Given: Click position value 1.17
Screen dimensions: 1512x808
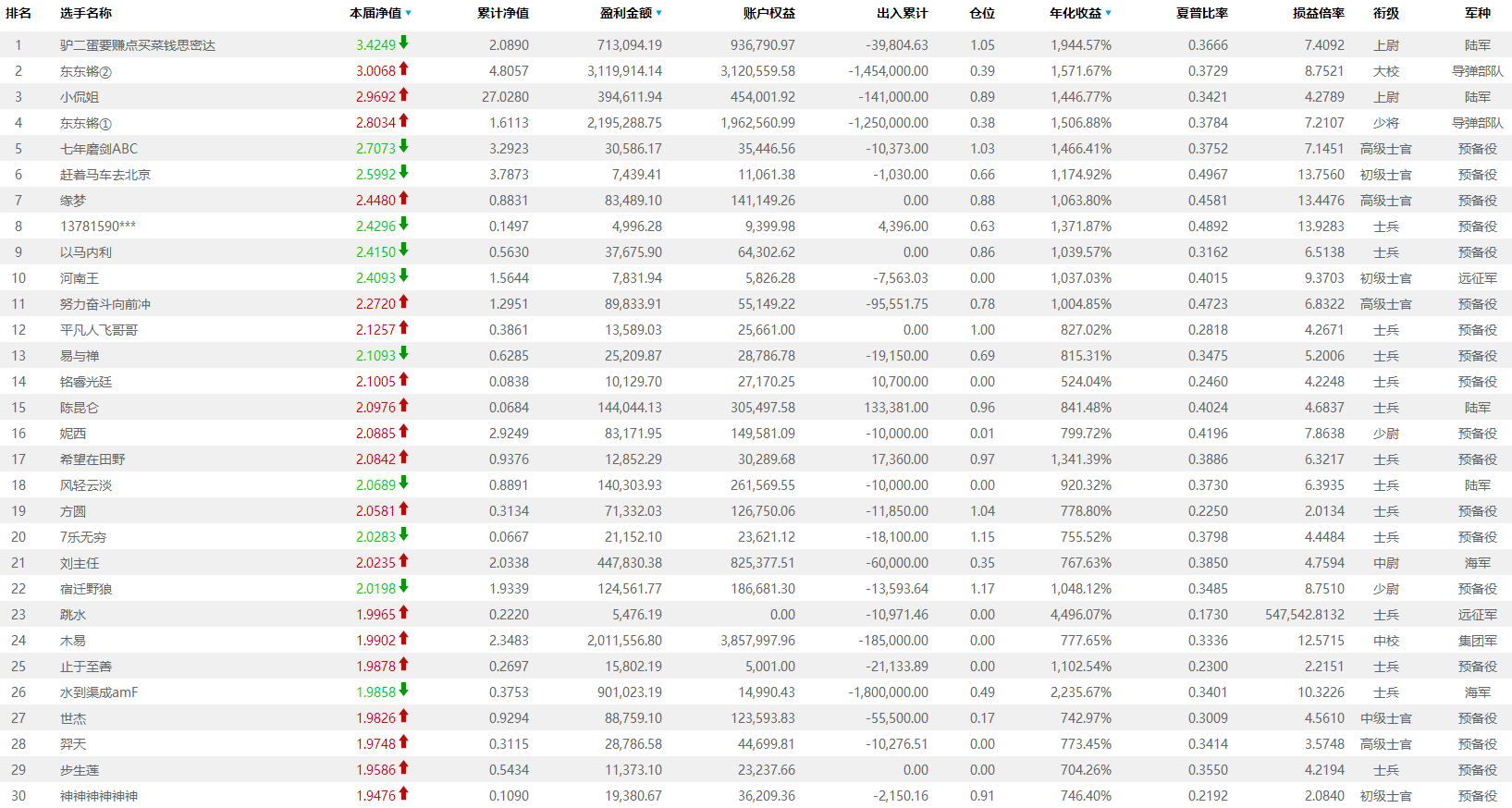Looking at the screenshot, I should 982,589.
